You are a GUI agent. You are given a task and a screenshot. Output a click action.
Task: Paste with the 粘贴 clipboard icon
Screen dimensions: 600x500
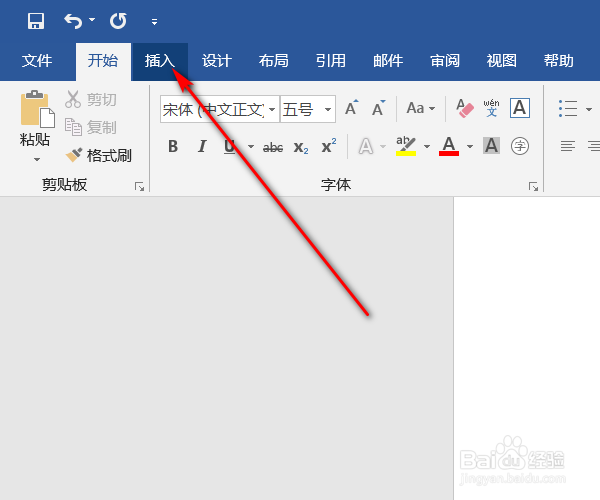coord(37,109)
